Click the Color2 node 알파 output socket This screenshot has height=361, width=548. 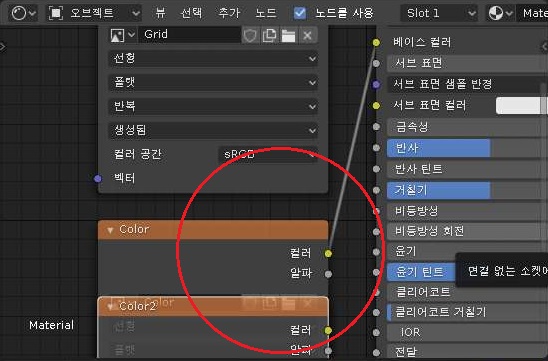pos(328,351)
